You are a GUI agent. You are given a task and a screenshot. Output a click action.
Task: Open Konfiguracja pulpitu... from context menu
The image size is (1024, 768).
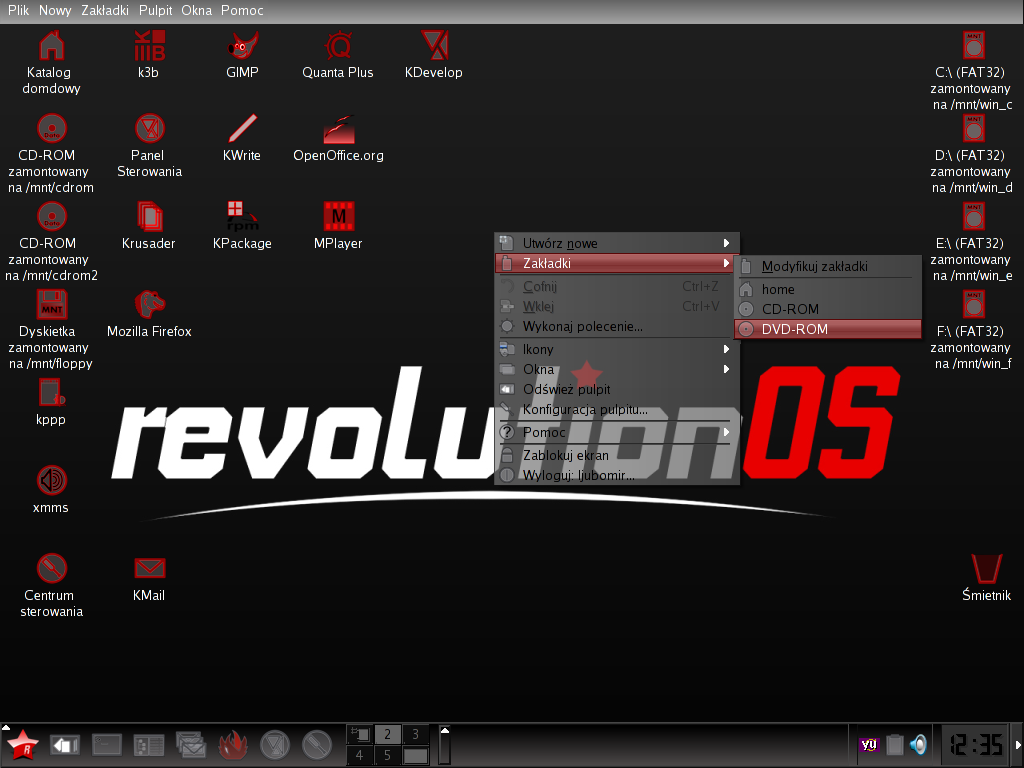tap(616, 409)
